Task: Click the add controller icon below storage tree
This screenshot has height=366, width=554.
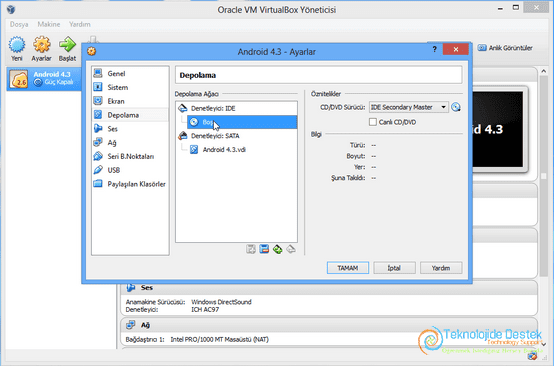Action: point(278,249)
